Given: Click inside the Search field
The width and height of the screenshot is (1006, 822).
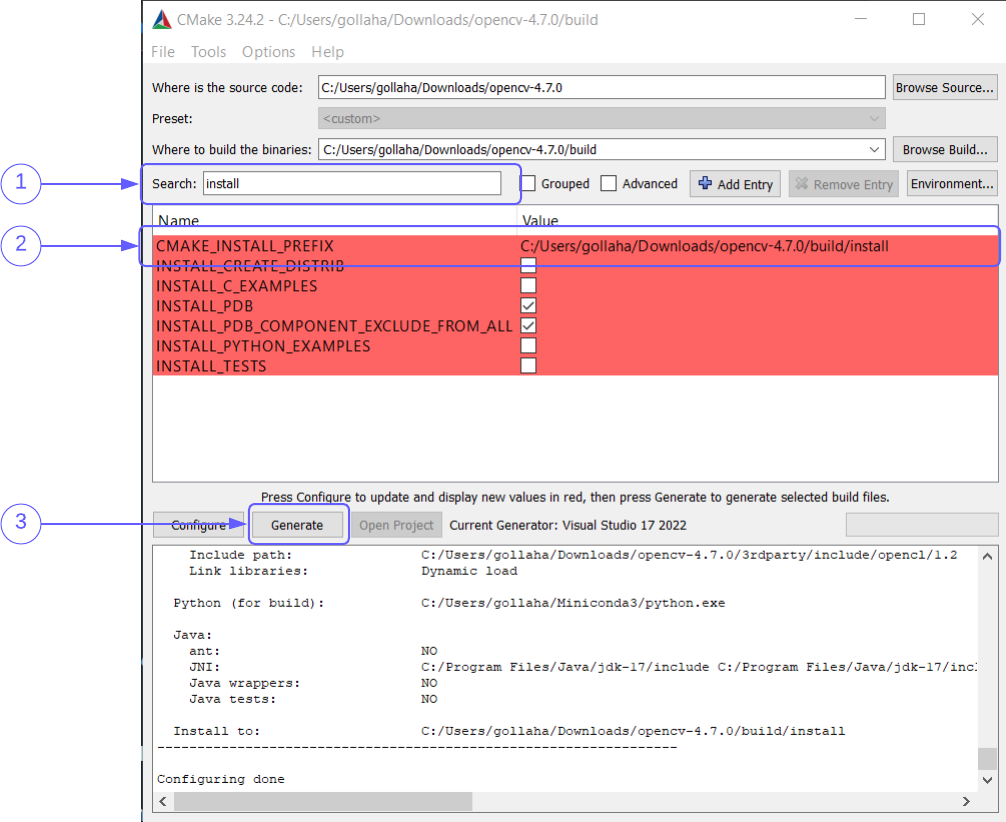Looking at the screenshot, I should [350, 183].
